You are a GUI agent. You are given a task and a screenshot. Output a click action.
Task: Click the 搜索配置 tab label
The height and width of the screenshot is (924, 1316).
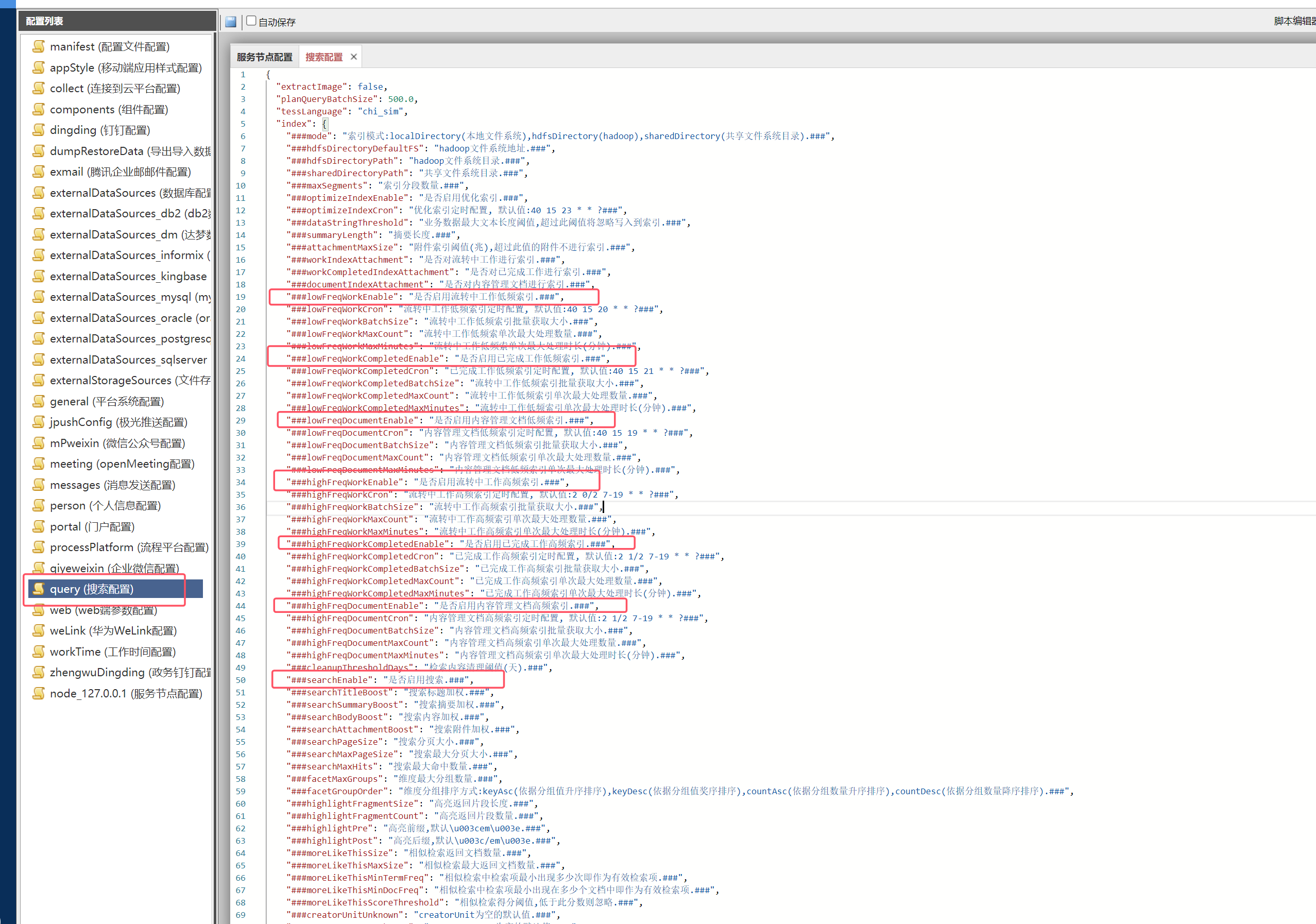(x=324, y=57)
